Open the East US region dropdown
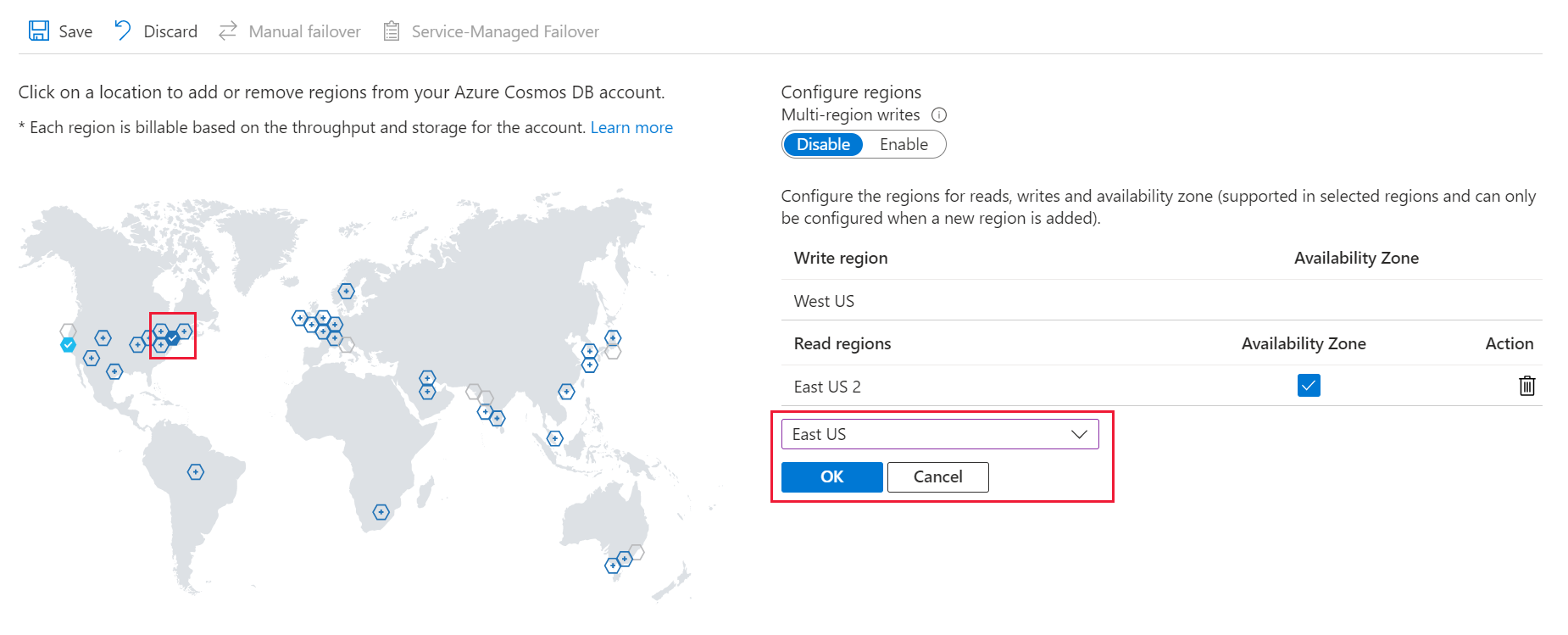Image resolution: width=1568 pixels, height=635 pixels. click(939, 434)
